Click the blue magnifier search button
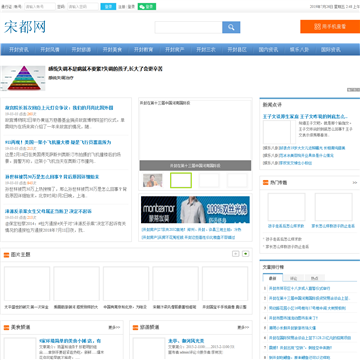 click(231, 27)
